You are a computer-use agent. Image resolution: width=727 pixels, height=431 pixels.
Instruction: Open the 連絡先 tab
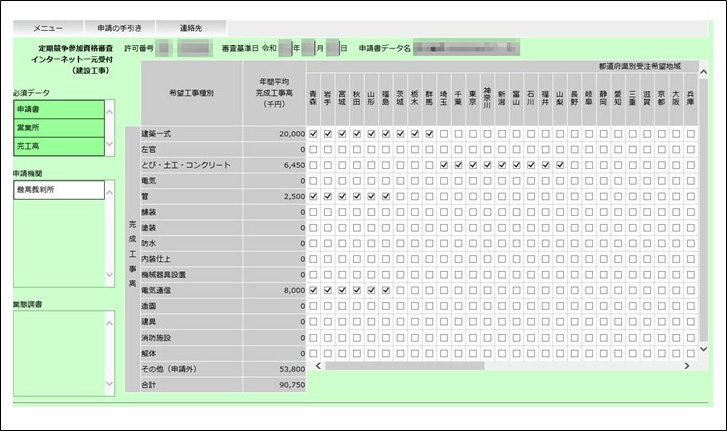(x=191, y=28)
